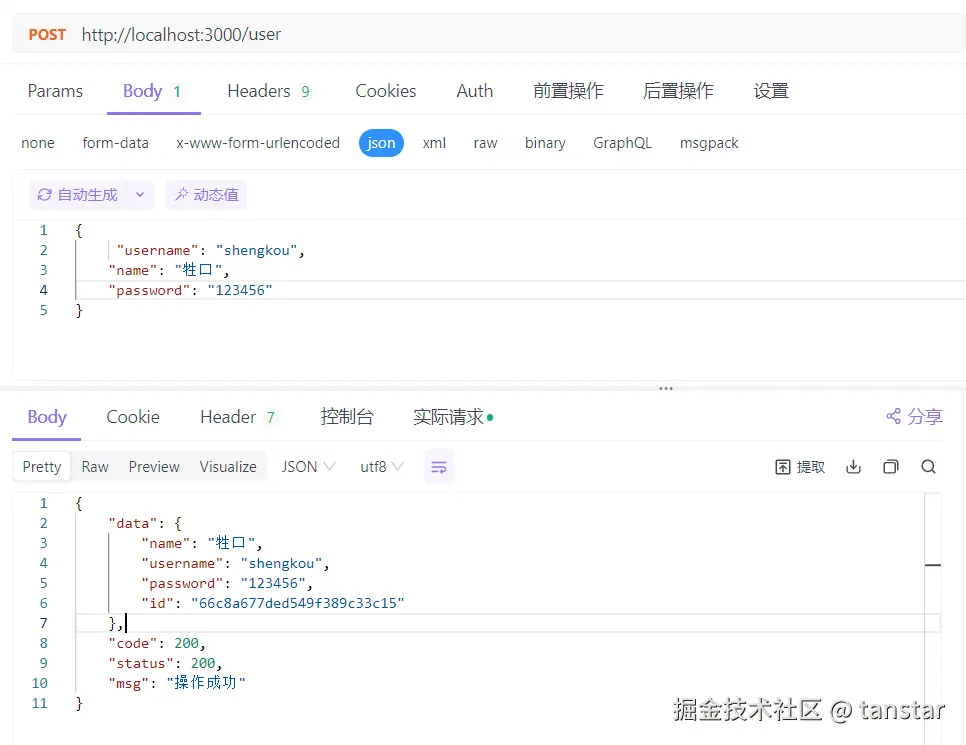Click the id value 66c8a677ded549f389c33c15
966x745 pixels.
coord(298,603)
